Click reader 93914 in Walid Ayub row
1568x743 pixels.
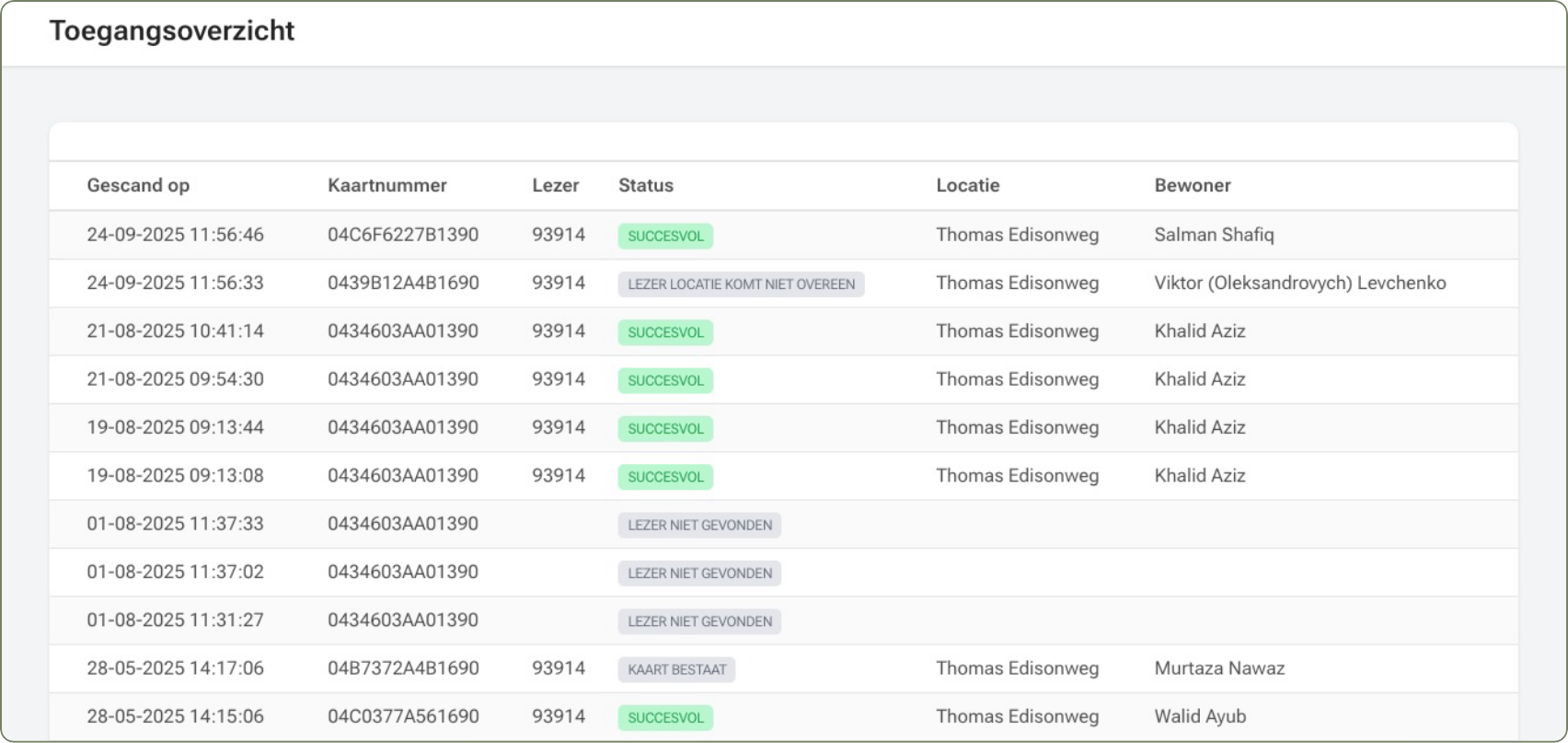coord(559,716)
